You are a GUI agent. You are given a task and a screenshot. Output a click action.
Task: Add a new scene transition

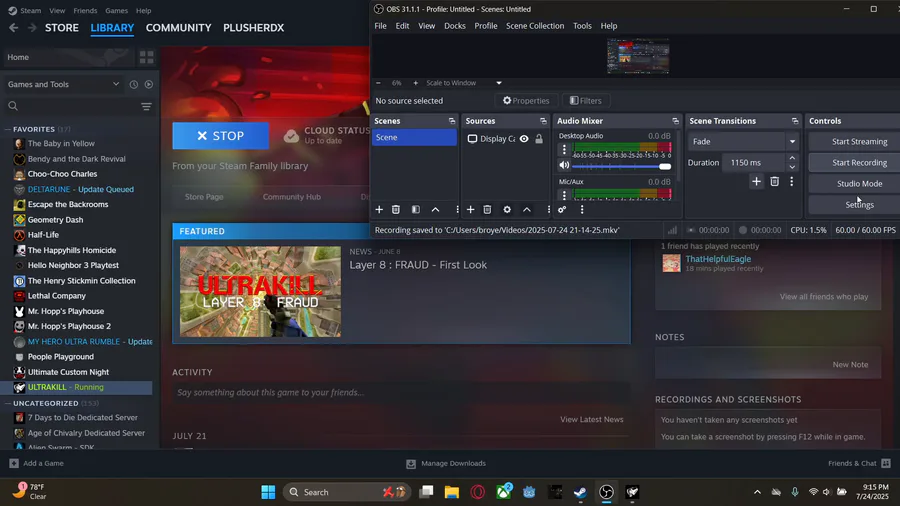coord(756,181)
